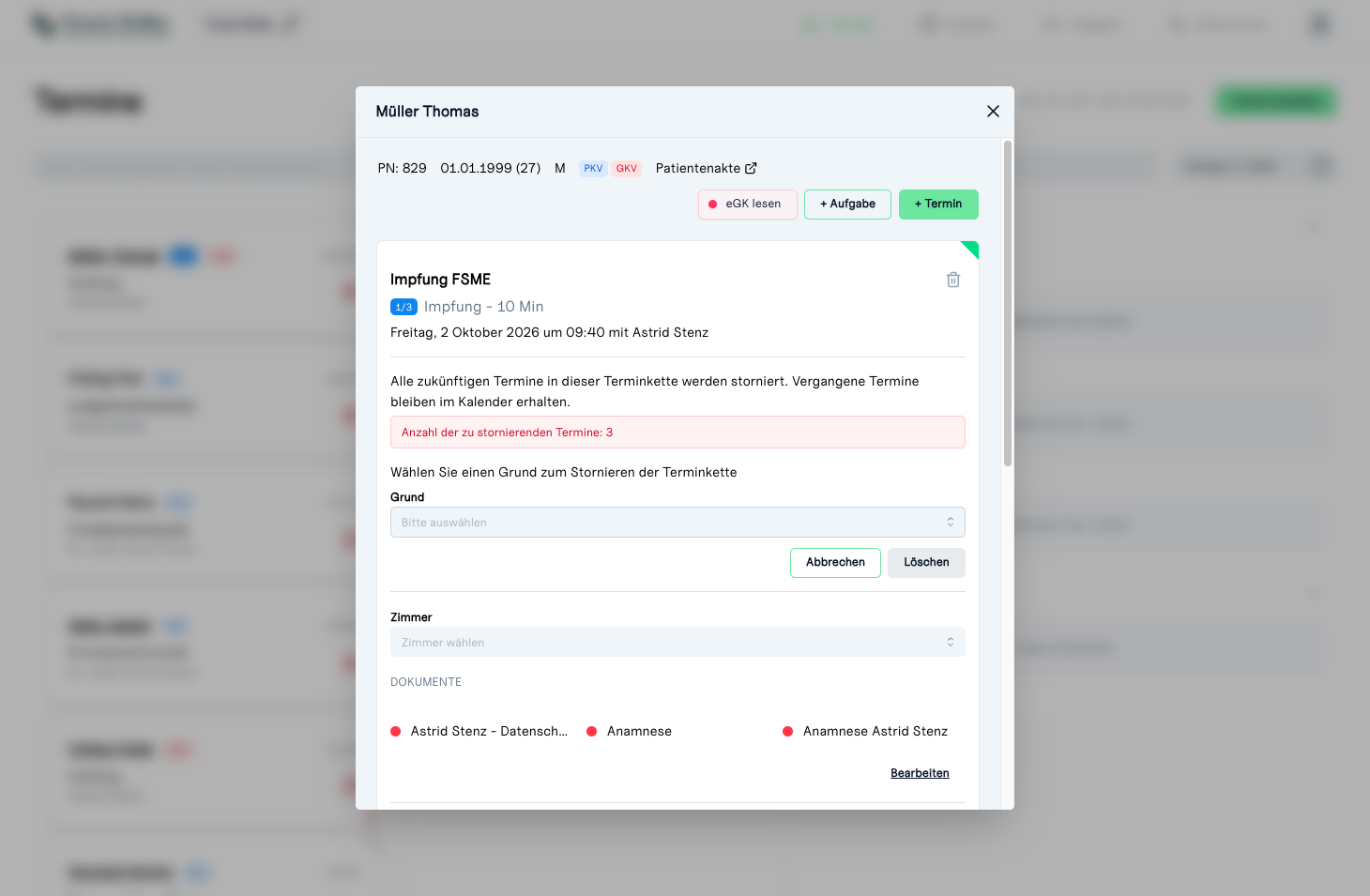Viewport: 1370px width, 896px height.
Task: Open the Zimmer wählen dropdown
Action: tap(677, 643)
